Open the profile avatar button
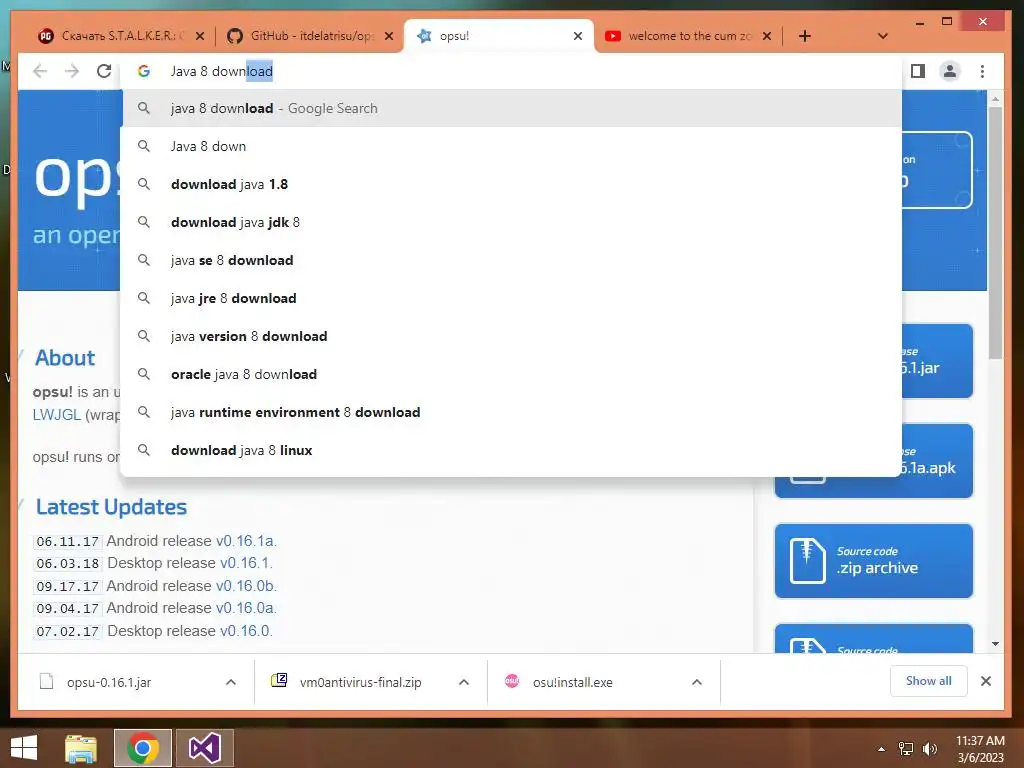 950,71
